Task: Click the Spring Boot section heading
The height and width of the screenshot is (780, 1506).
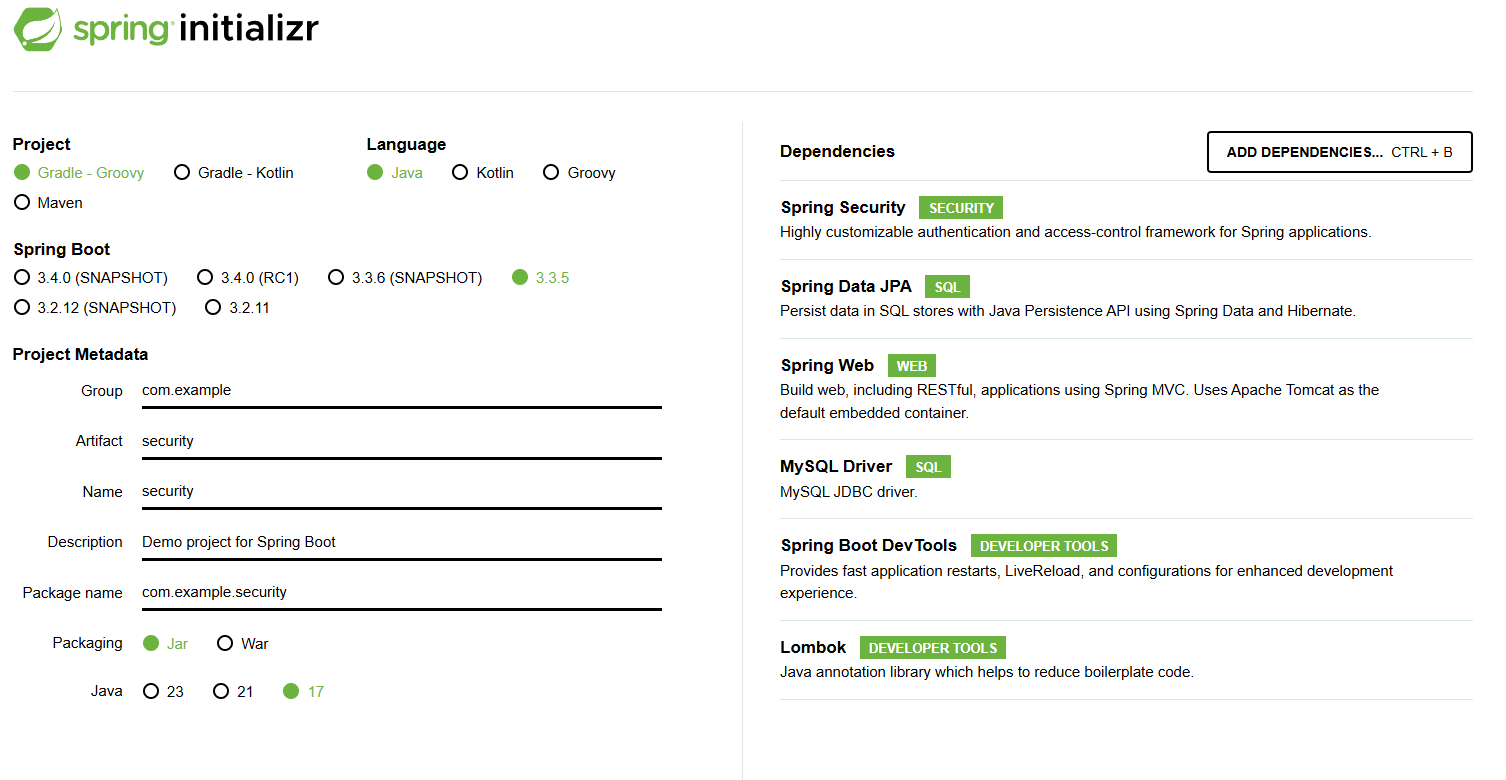Action: pos(62,249)
